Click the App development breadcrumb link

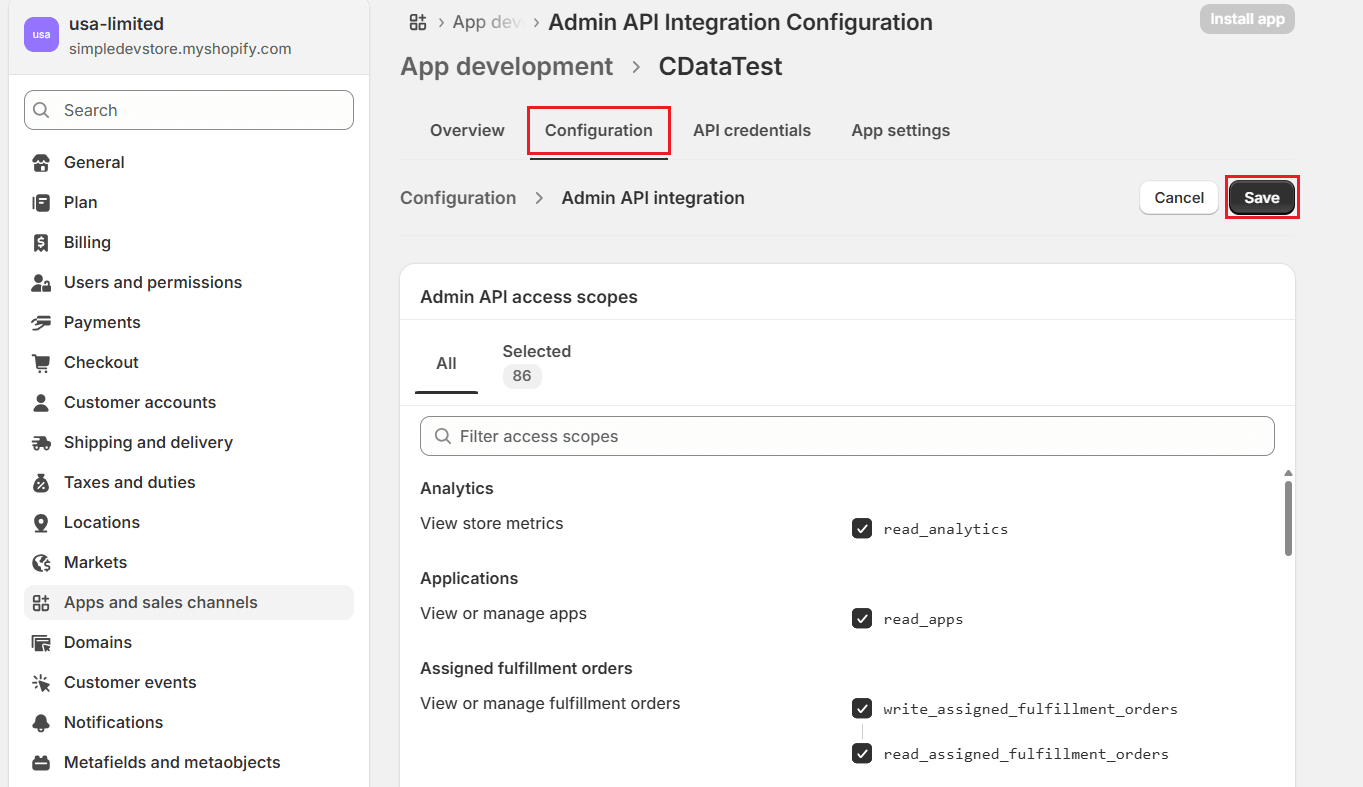(506, 67)
